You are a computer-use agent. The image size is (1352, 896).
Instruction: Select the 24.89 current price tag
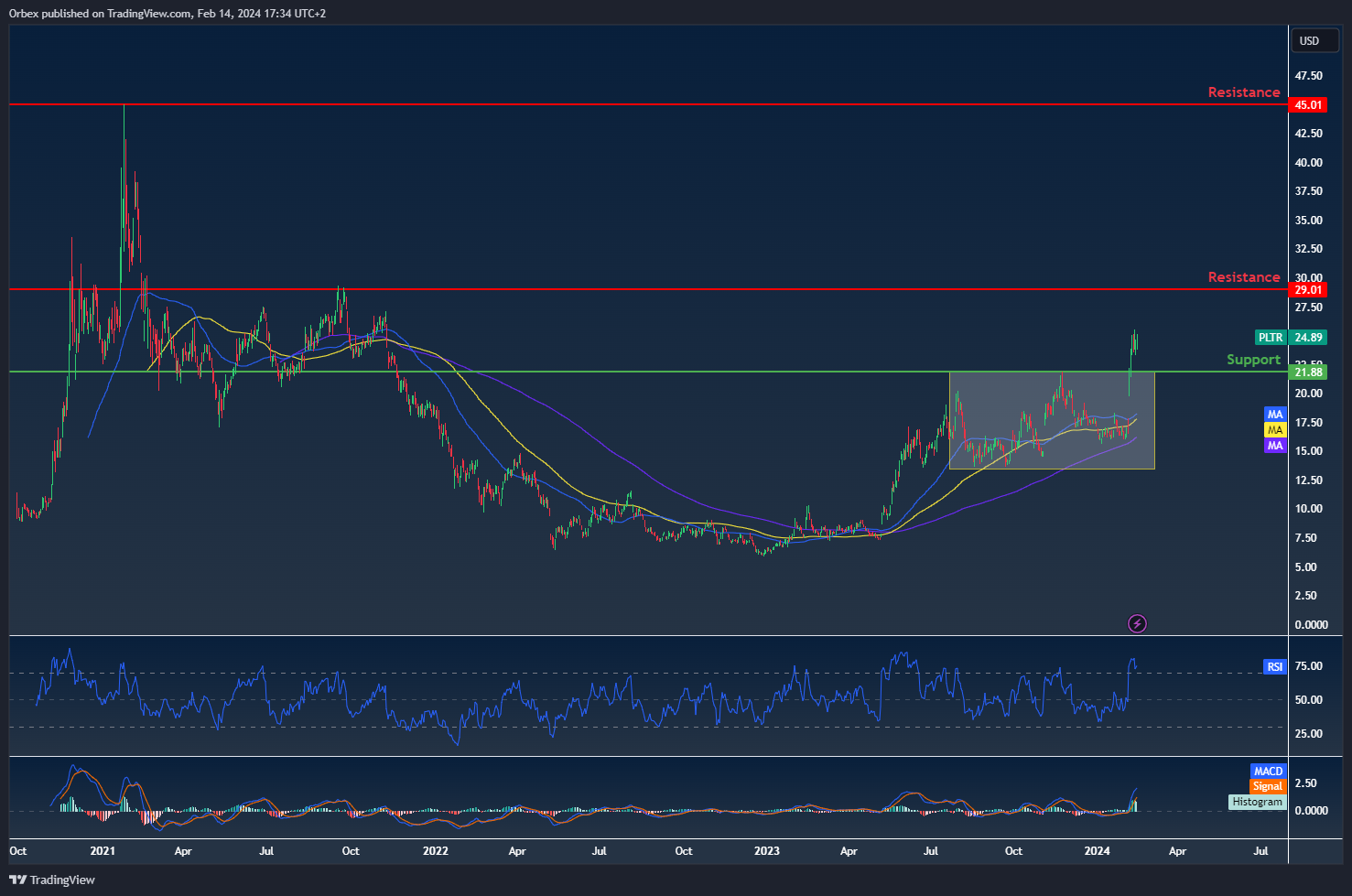tap(1308, 338)
